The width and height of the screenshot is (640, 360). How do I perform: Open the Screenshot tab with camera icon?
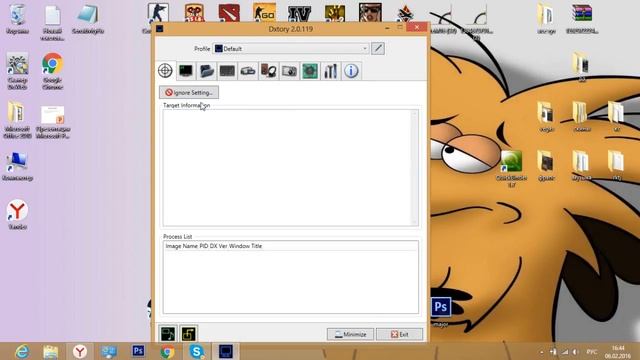[289, 71]
